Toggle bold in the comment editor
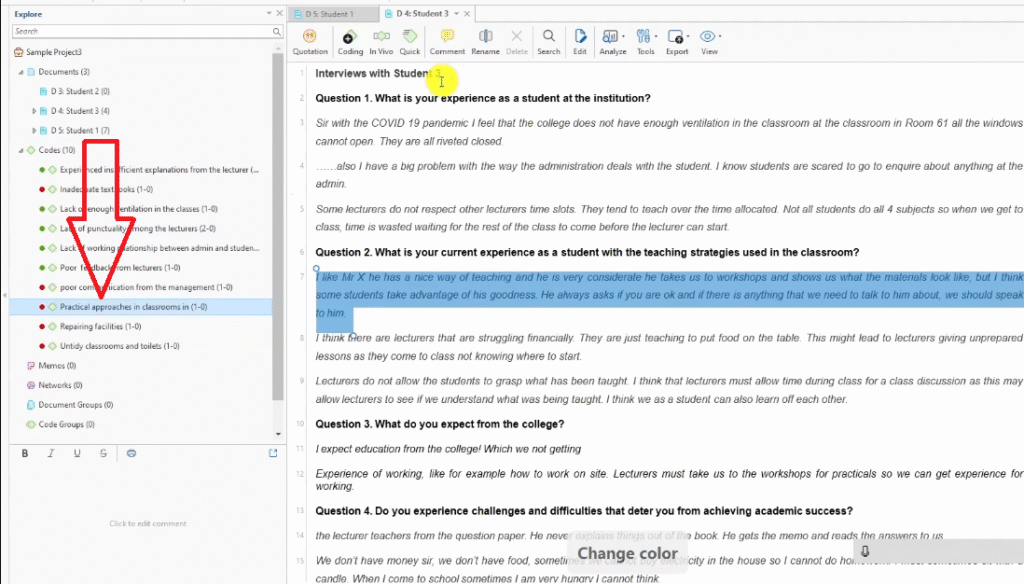 [25, 453]
